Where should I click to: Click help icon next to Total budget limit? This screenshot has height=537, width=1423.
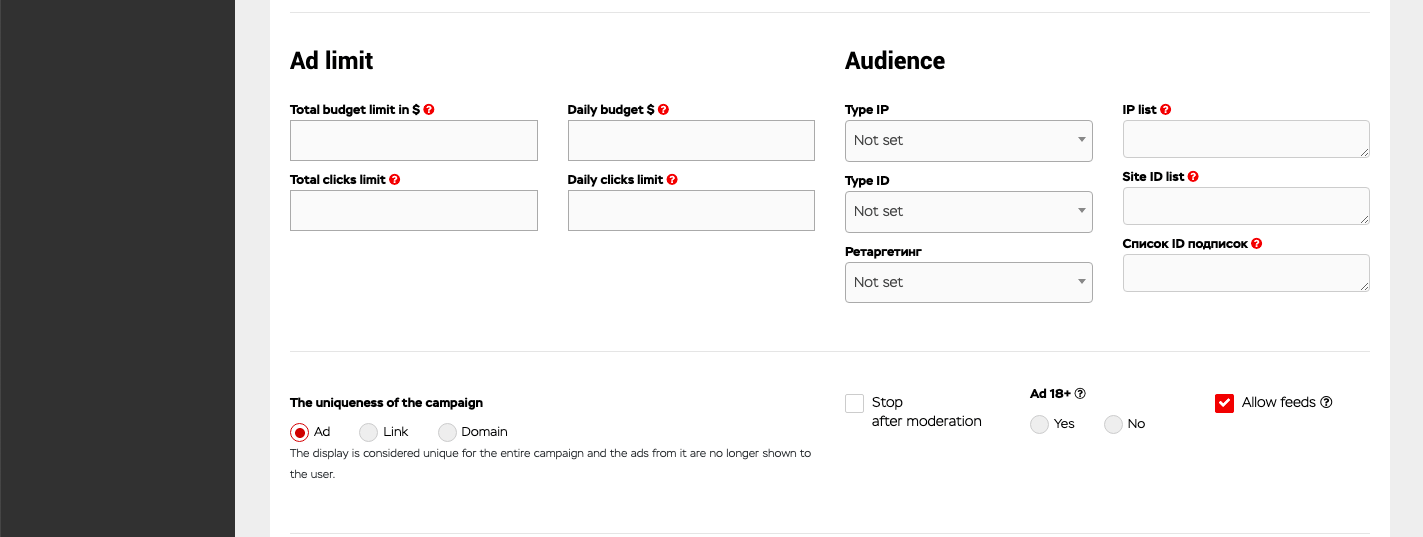click(429, 110)
